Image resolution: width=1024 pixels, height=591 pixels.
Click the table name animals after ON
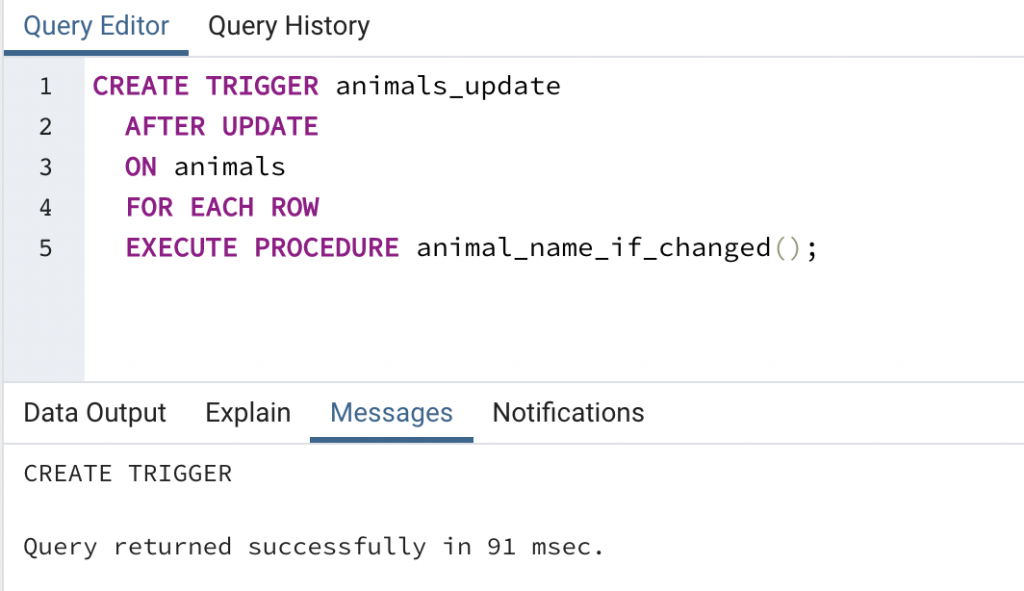click(229, 167)
